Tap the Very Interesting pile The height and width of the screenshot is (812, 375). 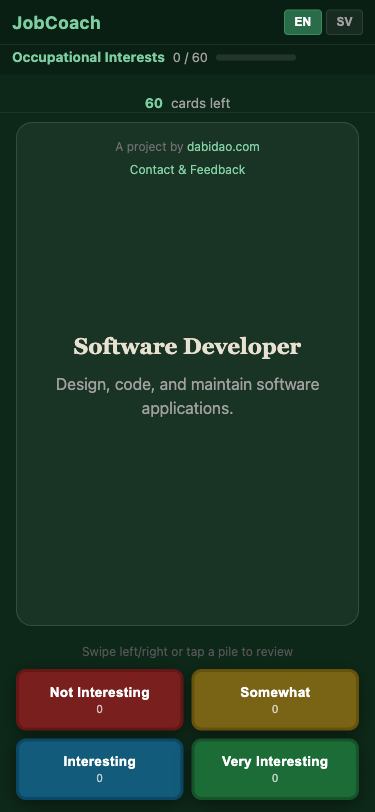click(x=275, y=769)
